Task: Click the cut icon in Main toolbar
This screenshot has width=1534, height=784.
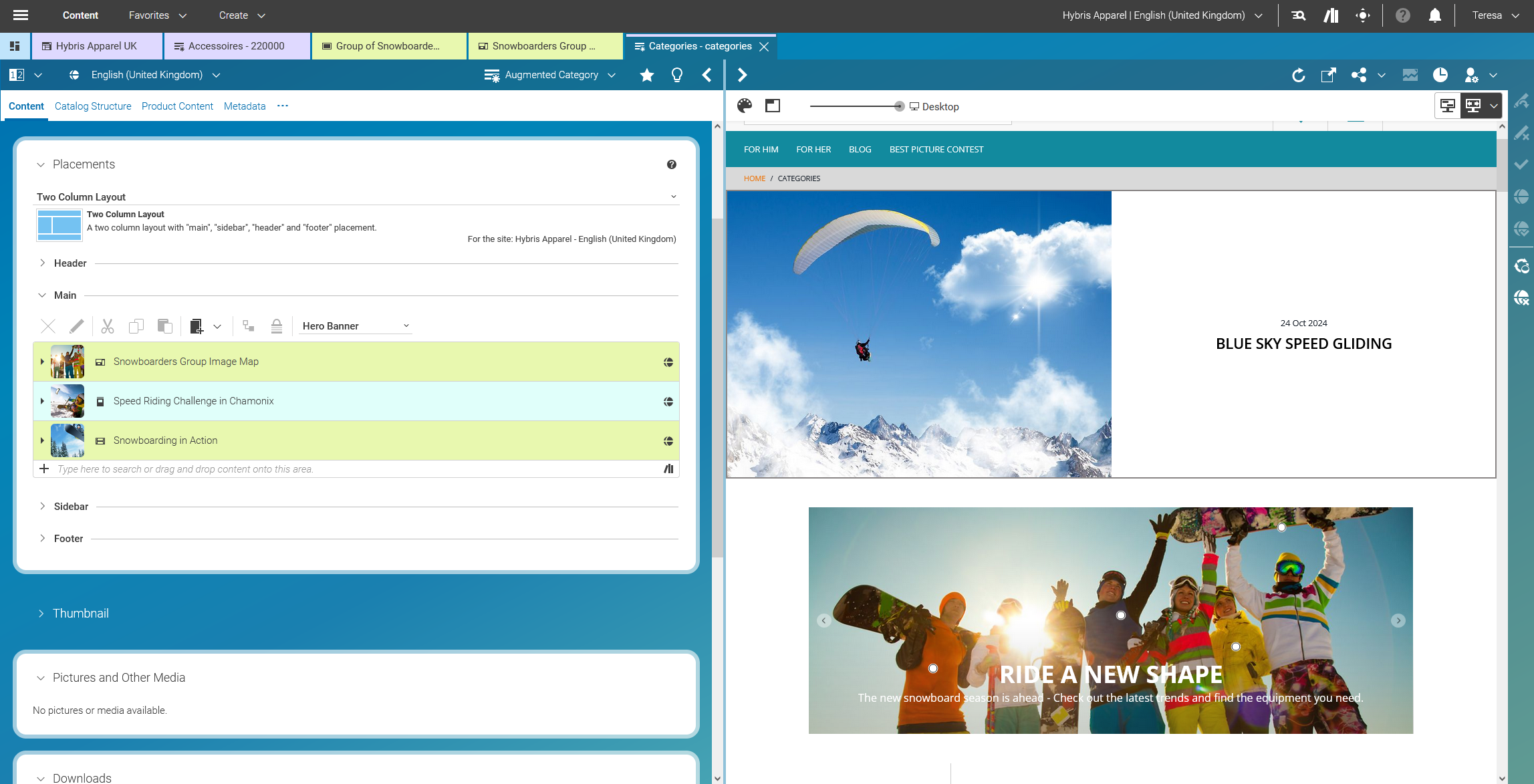Action: pyautogui.click(x=108, y=326)
